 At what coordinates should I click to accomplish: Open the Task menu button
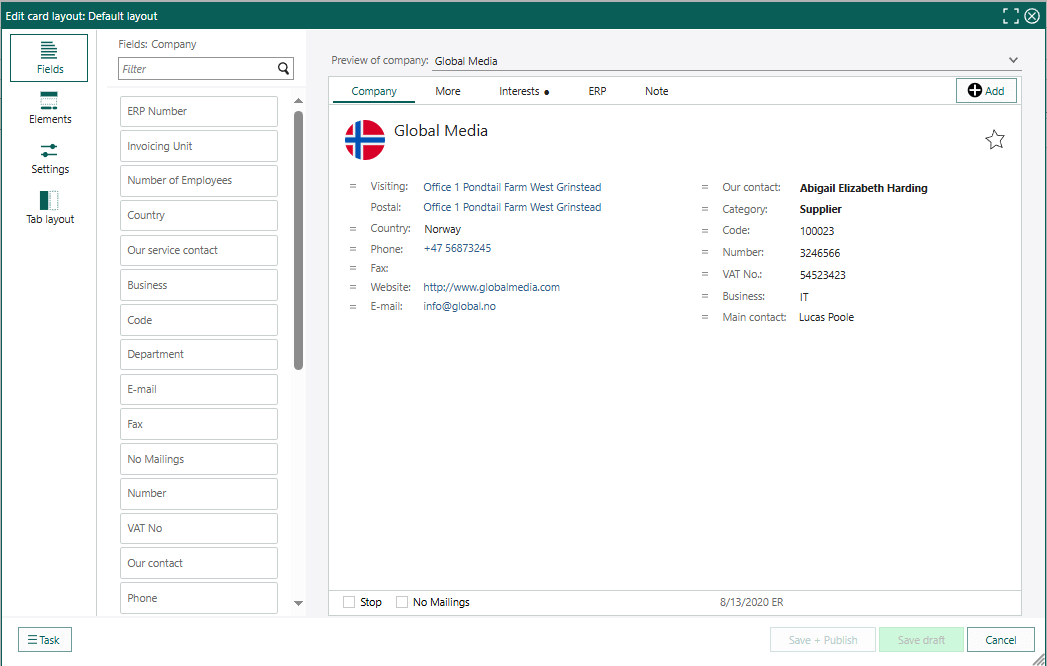45,640
